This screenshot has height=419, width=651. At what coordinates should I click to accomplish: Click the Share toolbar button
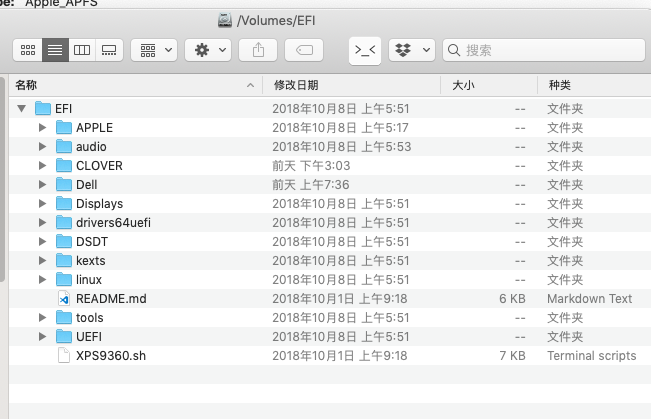click(258, 50)
